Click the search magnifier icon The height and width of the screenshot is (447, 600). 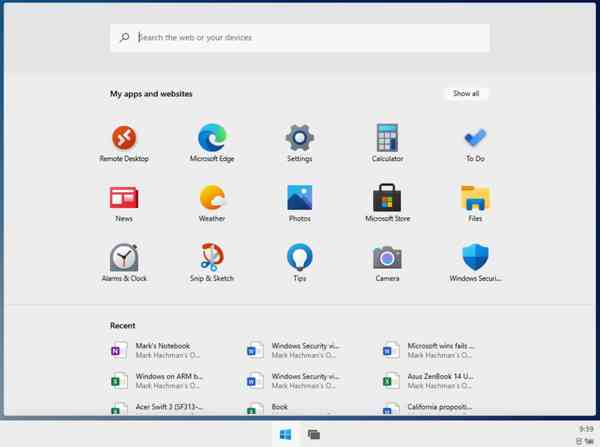[124, 37]
